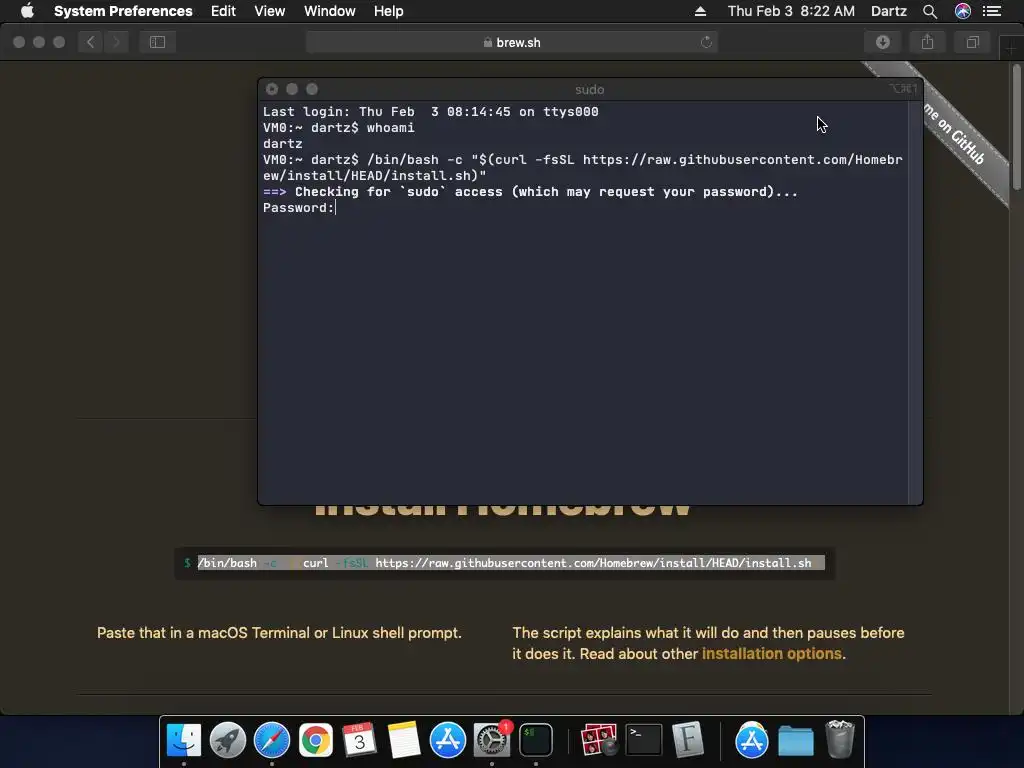Open Notification Center list icon

click(992, 11)
